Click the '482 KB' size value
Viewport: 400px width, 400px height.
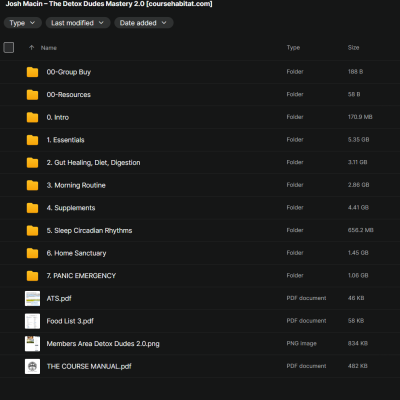(358, 366)
